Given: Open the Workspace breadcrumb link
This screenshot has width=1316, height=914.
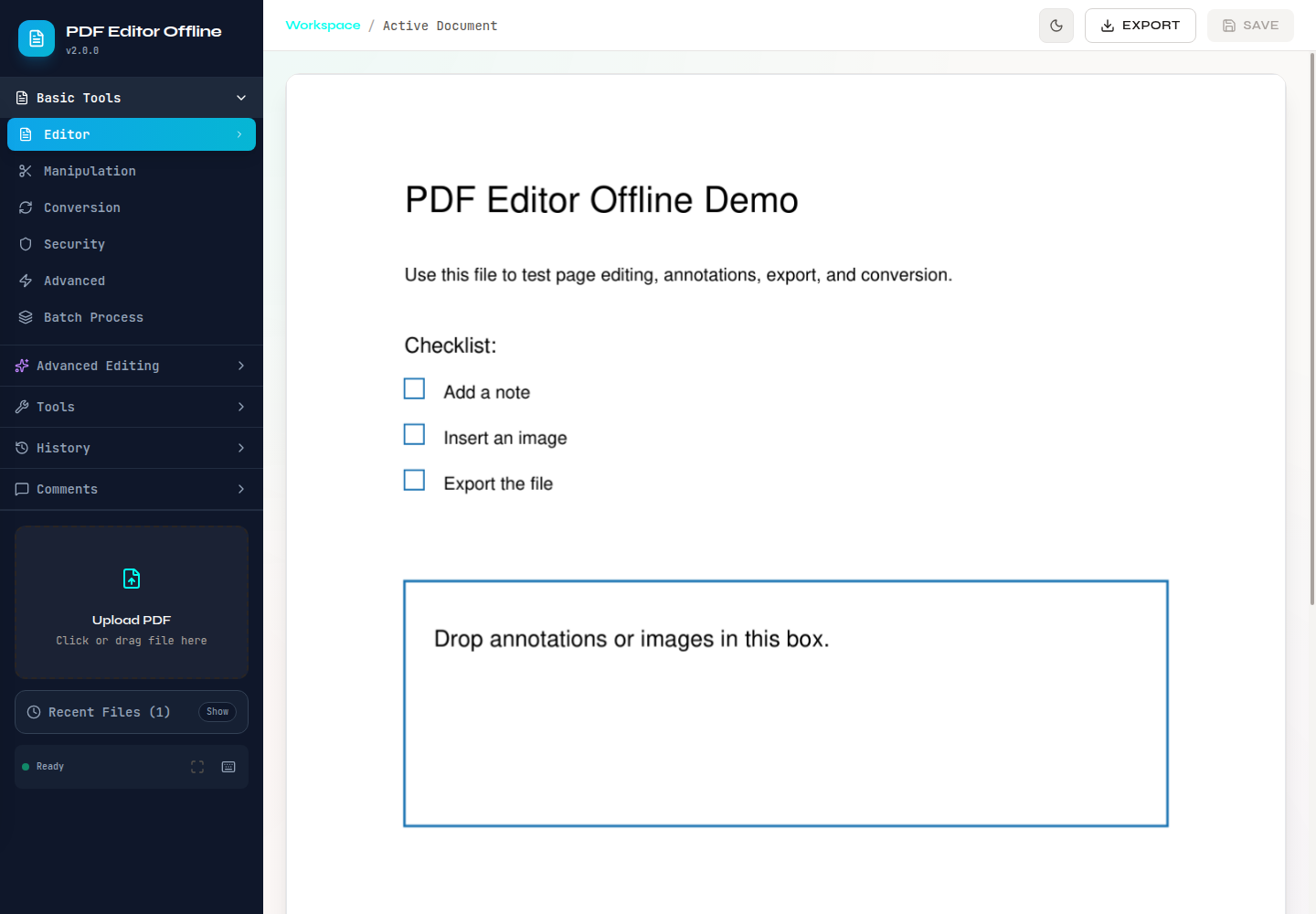Looking at the screenshot, I should click(323, 26).
